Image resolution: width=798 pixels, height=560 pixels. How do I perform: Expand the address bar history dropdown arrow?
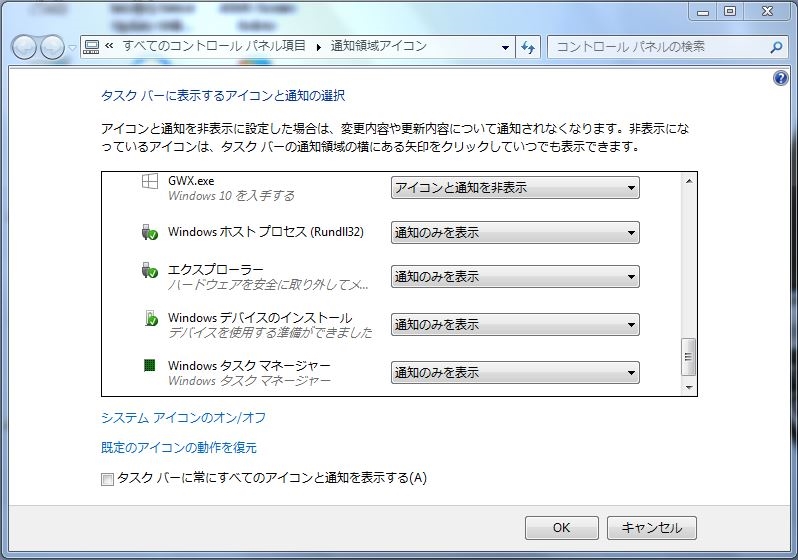[505, 47]
